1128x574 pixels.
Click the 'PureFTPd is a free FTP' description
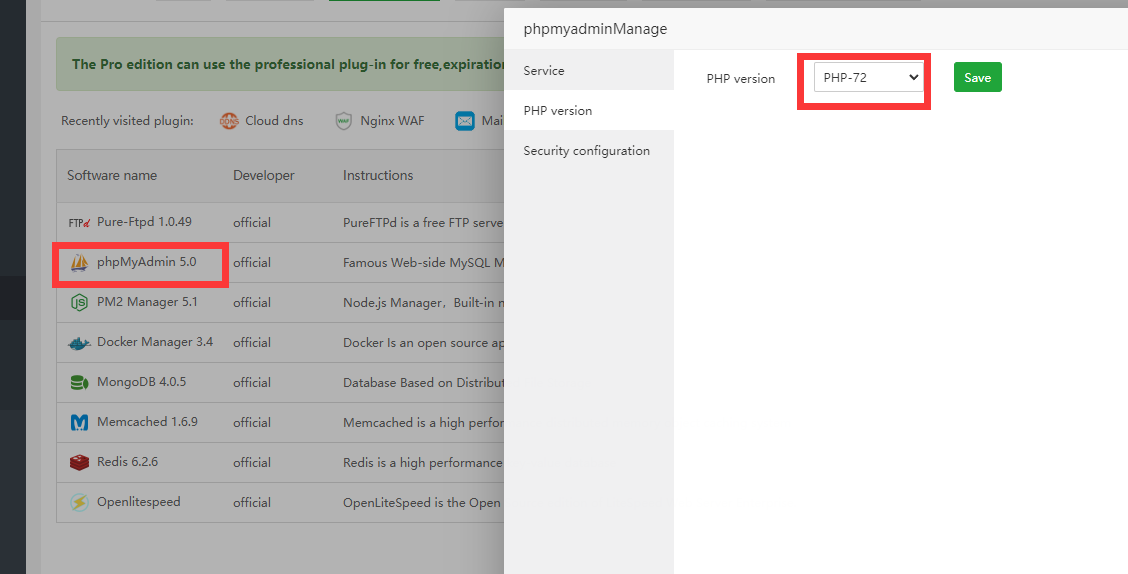coord(423,222)
